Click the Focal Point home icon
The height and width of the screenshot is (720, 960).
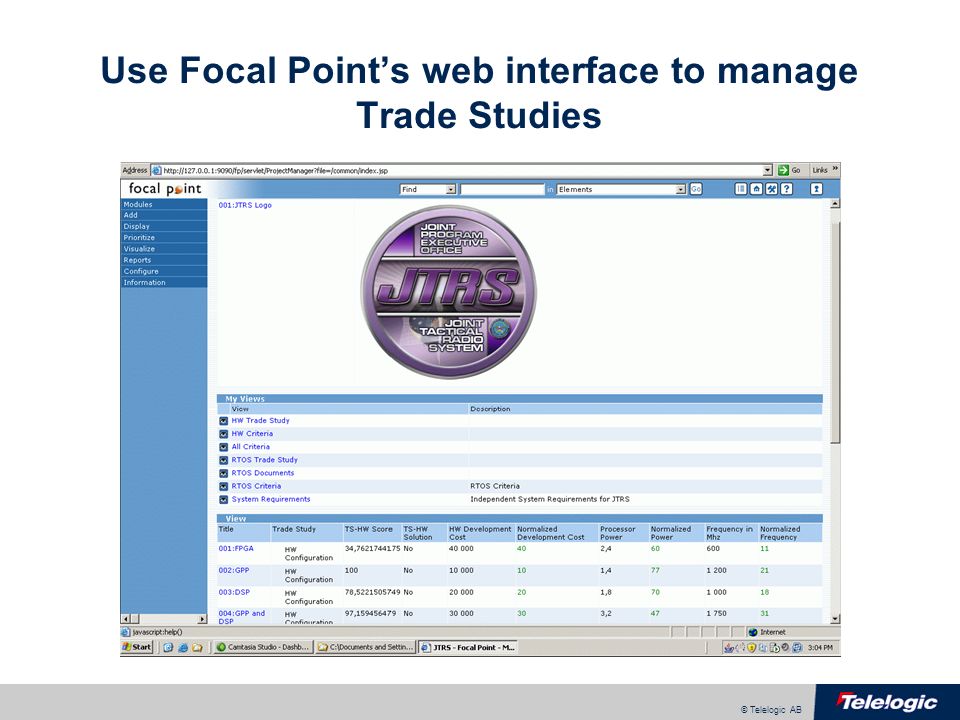tap(756, 189)
